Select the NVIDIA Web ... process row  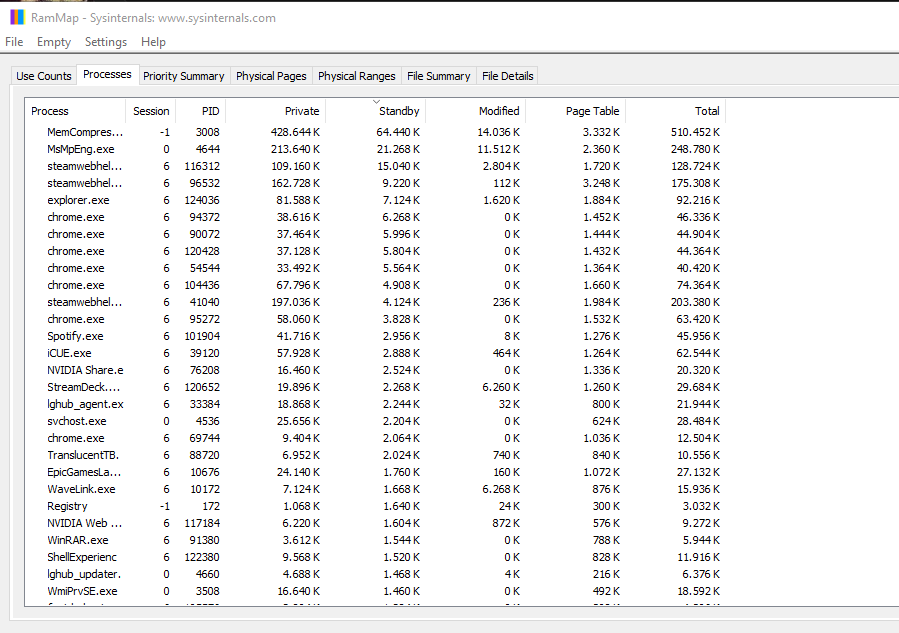click(376, 523)
